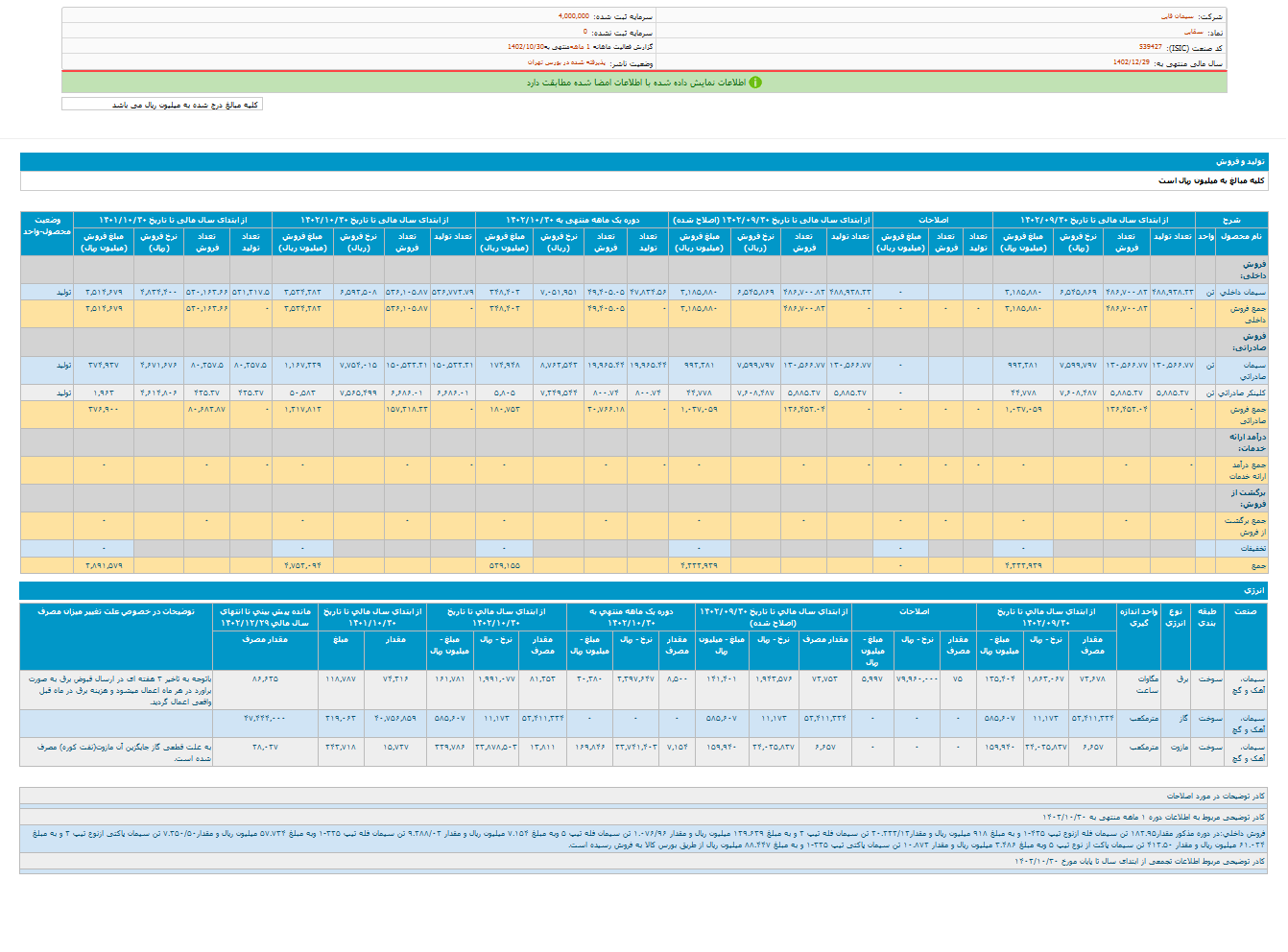
Task: Click the registered capital value 4,000,000
Action: pos(573,16)
